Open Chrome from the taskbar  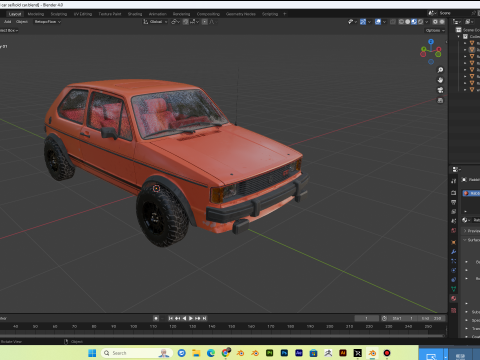tap(226, 353)
